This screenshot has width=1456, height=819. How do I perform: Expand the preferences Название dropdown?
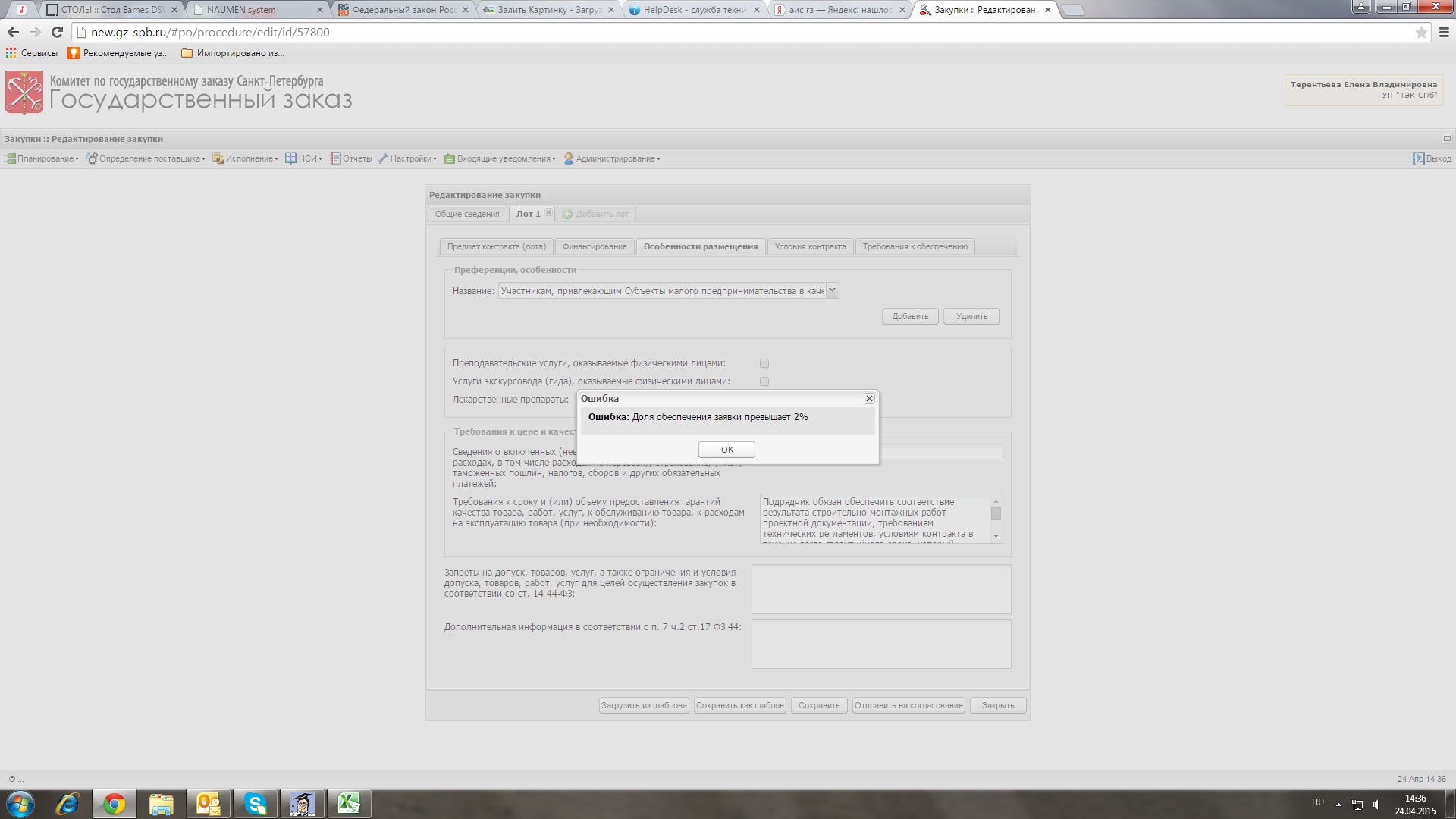pos(832,290)
